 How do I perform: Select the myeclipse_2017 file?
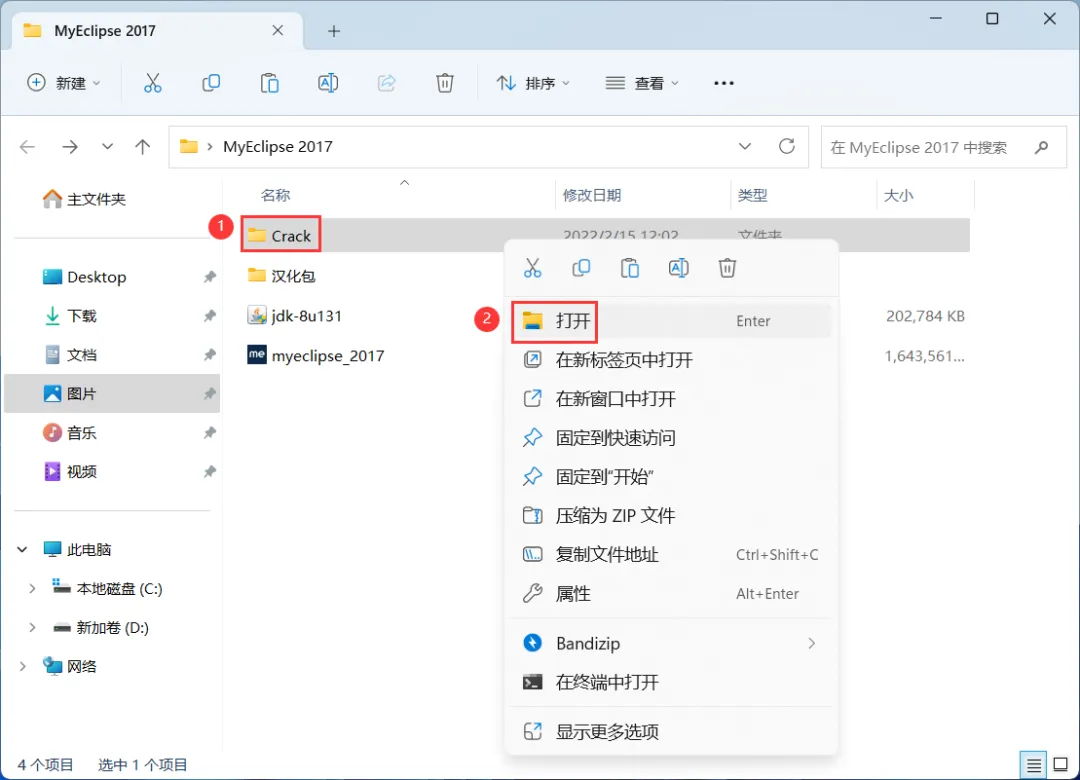(316, 356)
